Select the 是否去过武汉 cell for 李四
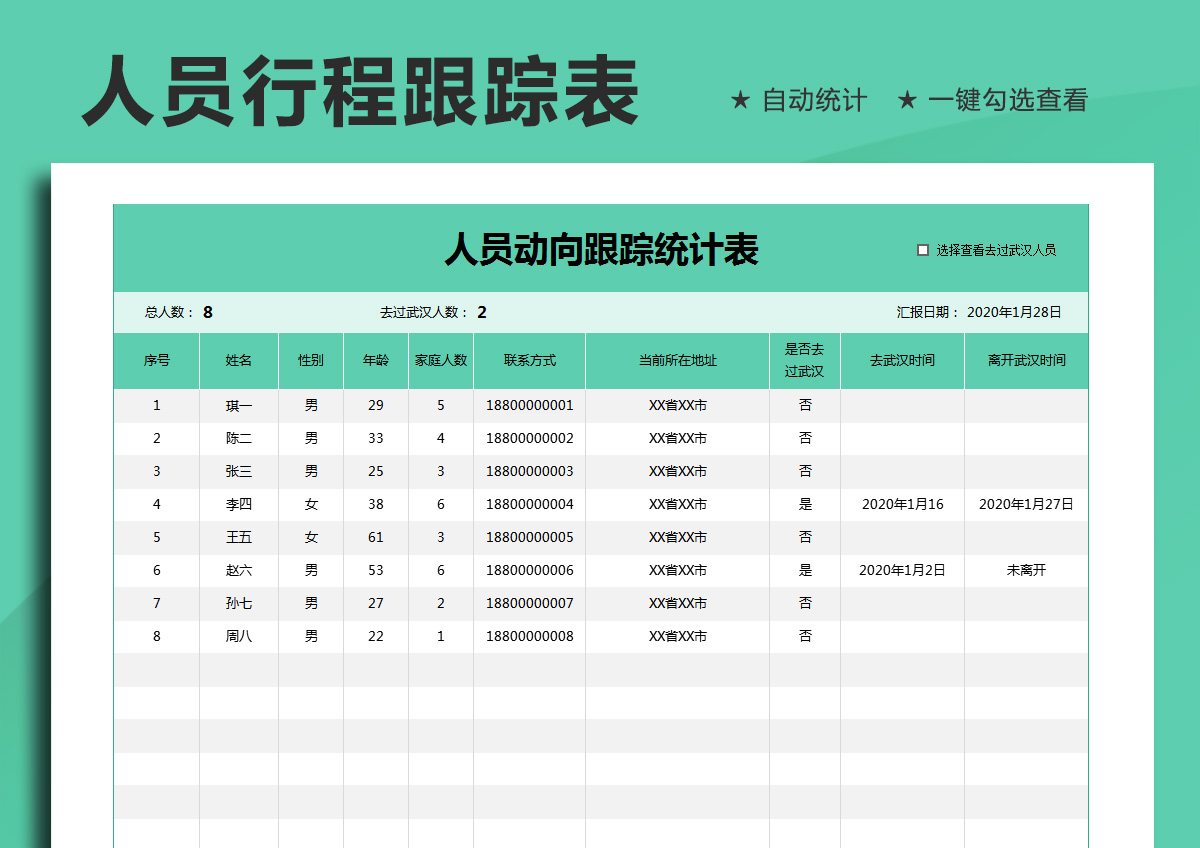Screen dimensions: 1200x848 point(805,505)
